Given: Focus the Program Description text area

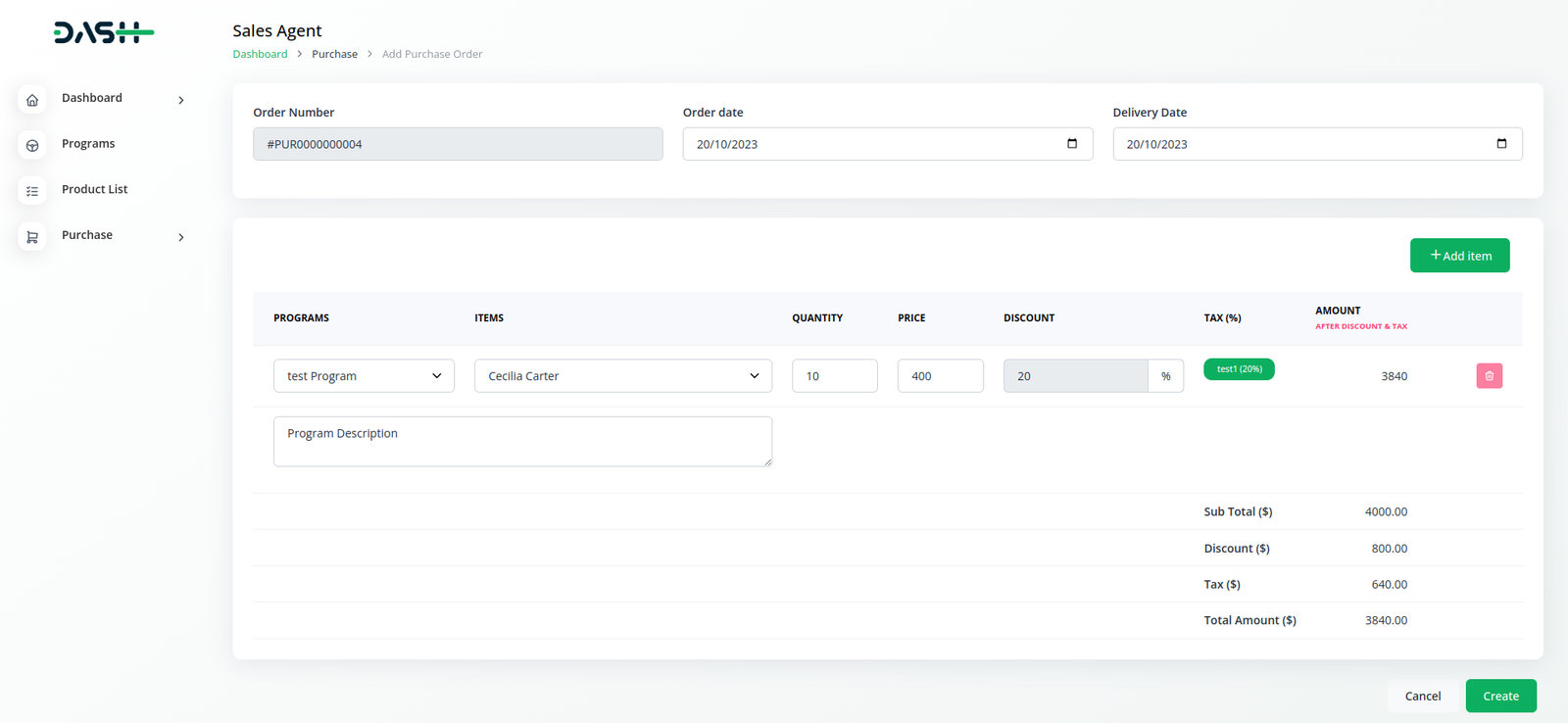Looking at the screenshot, I should pos(522,442).
